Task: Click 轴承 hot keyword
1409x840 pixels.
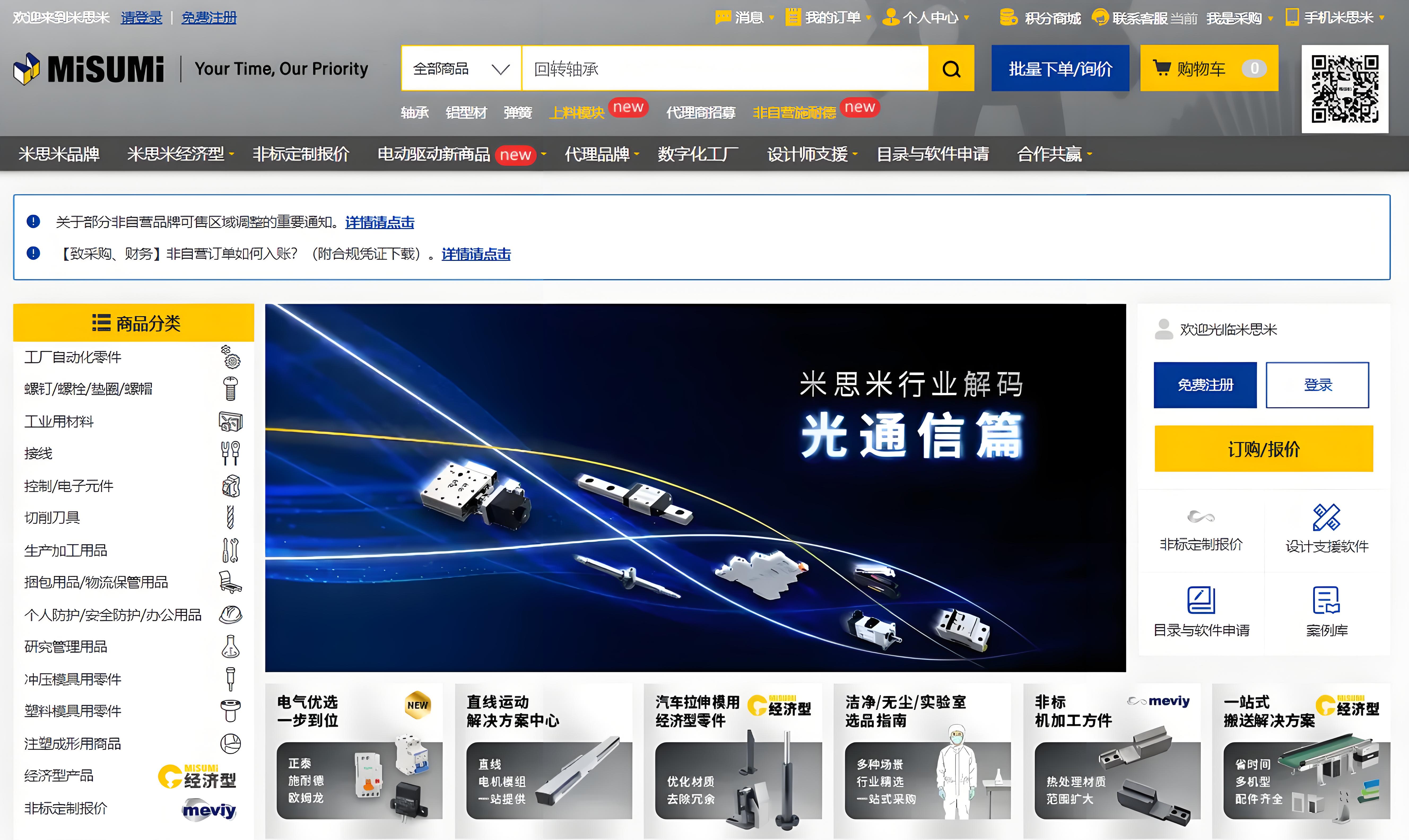Action: point(414,113)
